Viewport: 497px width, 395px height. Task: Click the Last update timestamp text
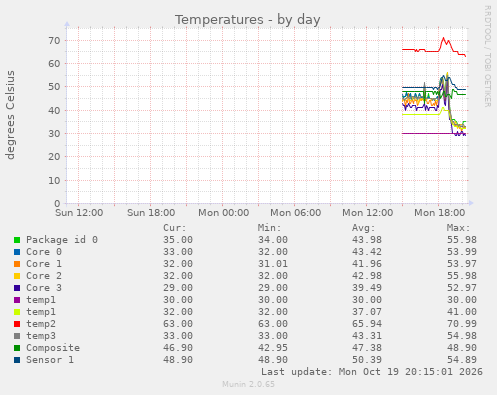(372, 372)
